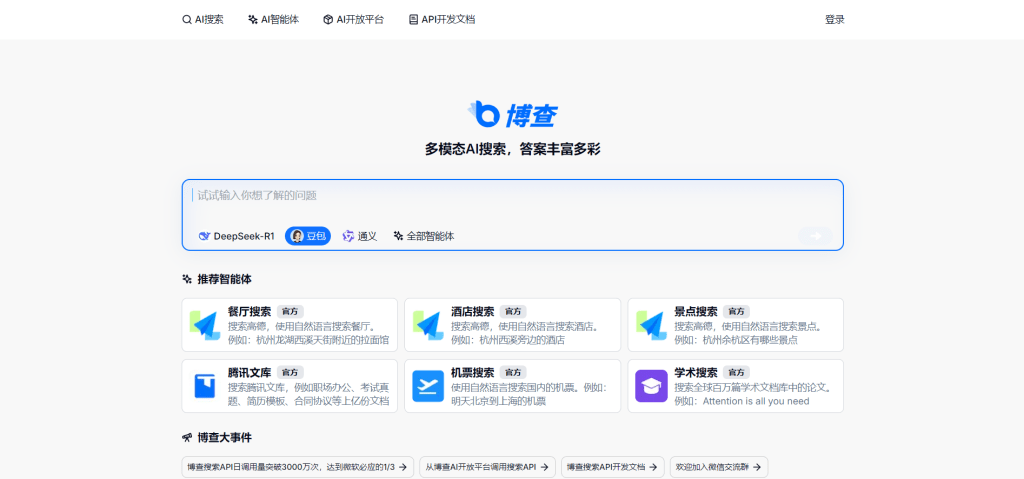Open 全部智能体 list

click(x=424, y=236)
